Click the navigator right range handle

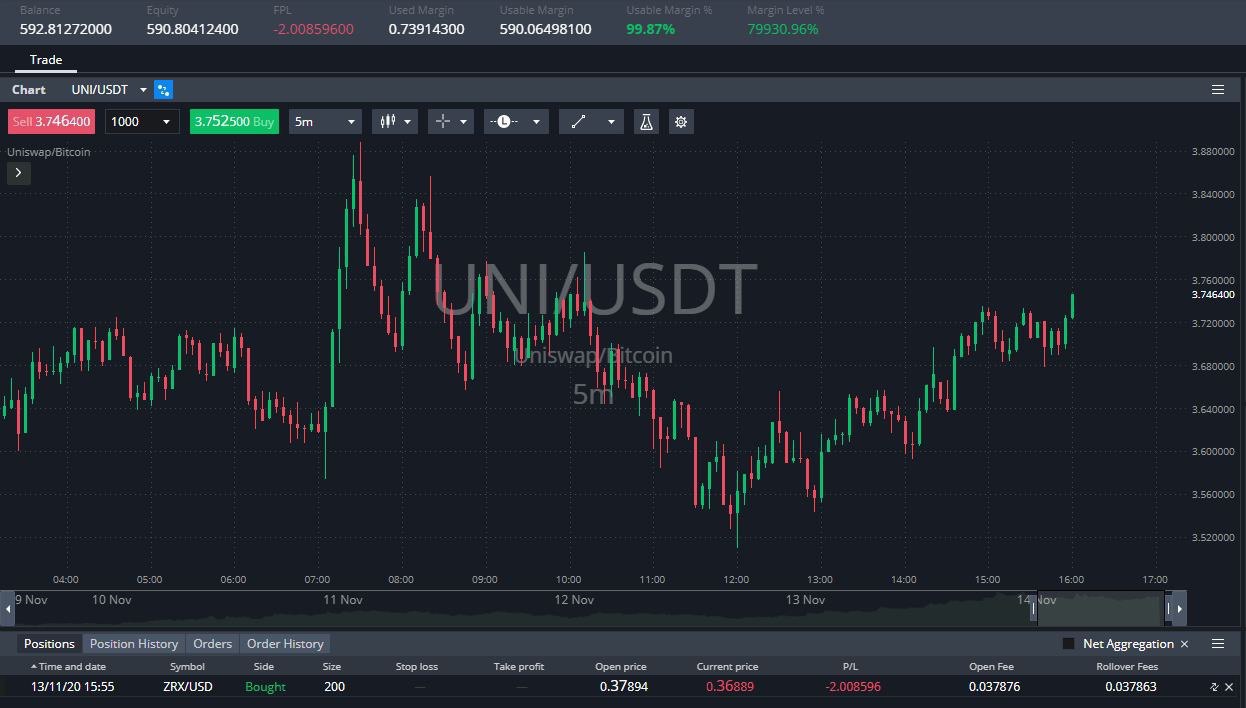click(1167, 608)
